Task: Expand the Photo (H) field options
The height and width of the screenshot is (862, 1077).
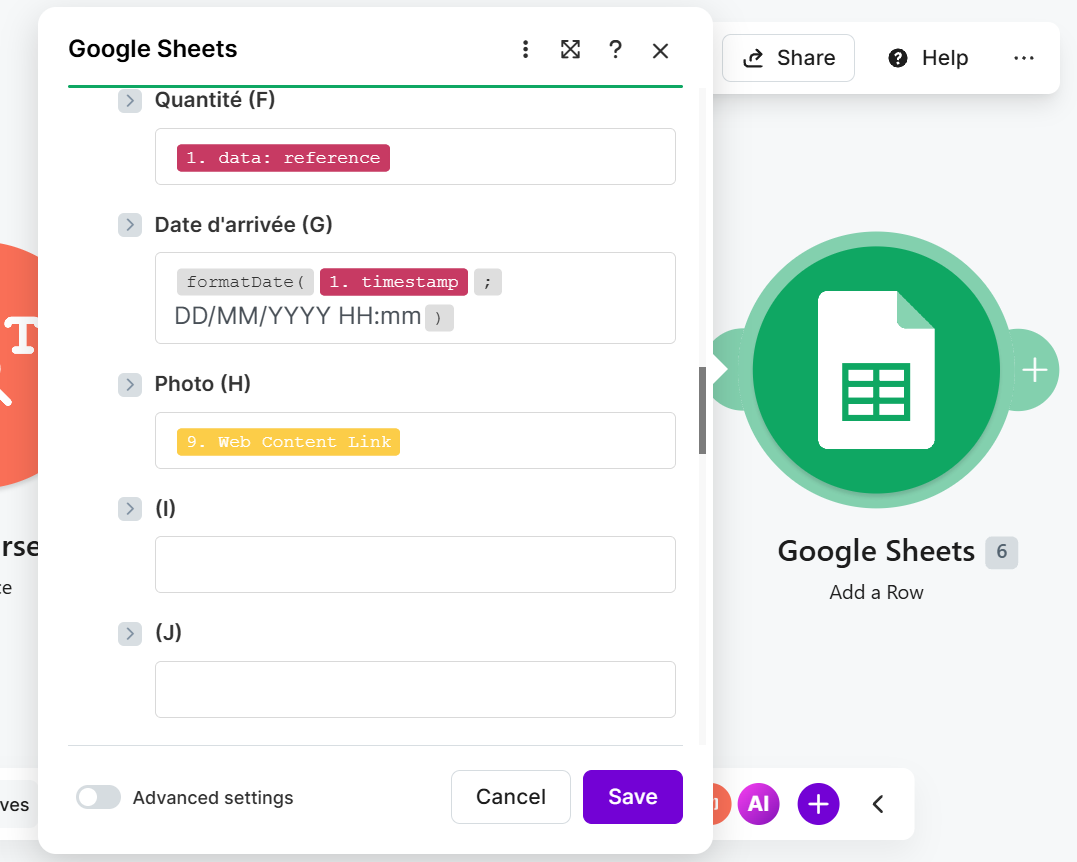Action: pyautogui.click(x=130, y=384)
